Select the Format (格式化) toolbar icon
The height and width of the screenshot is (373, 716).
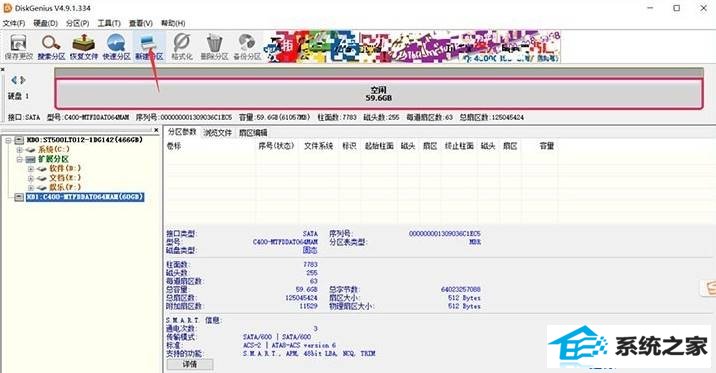[x=182, y=47]
